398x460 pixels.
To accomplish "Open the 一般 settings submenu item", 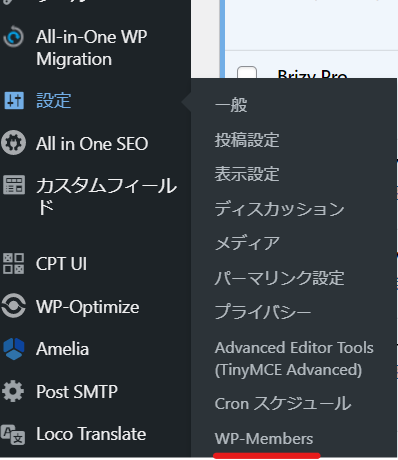I will 231,105.
